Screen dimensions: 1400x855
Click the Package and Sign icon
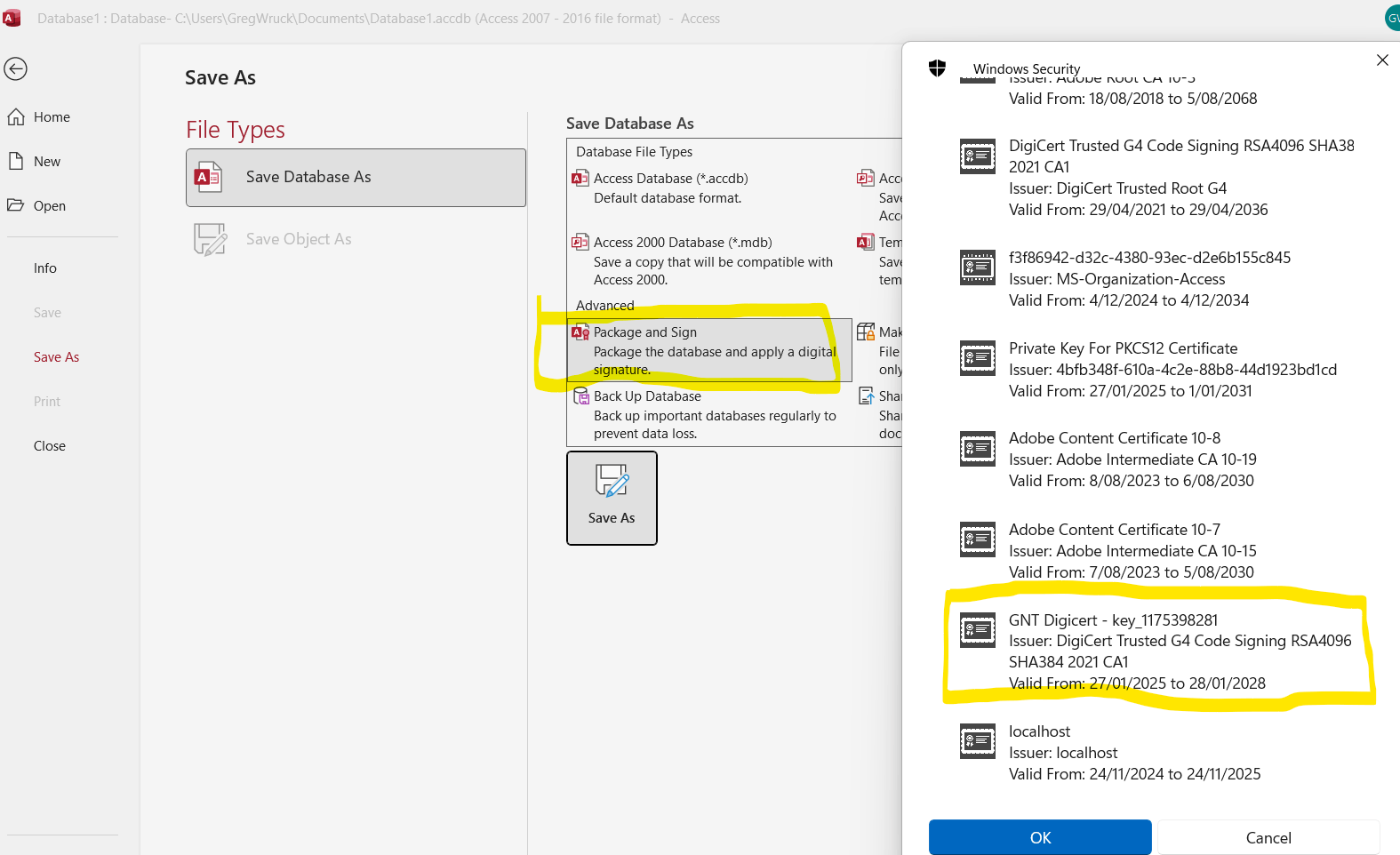coord(580,332)
